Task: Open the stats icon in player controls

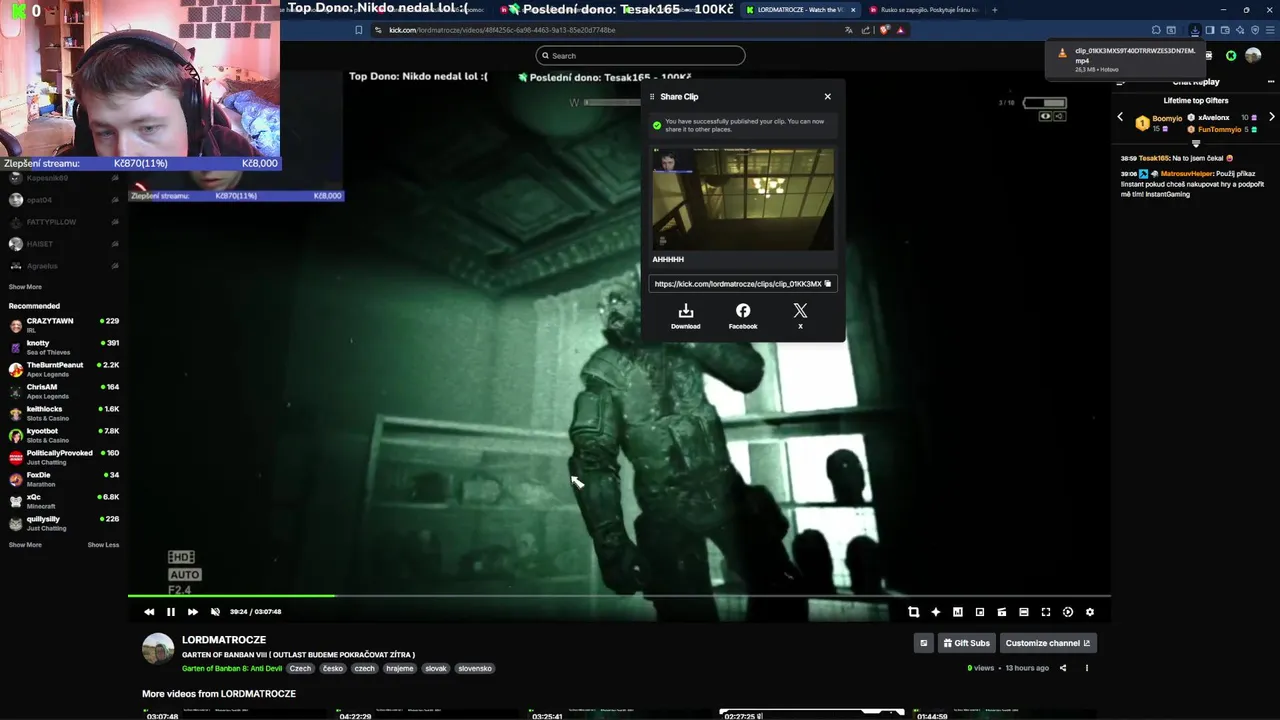Action: coord(958,612)
